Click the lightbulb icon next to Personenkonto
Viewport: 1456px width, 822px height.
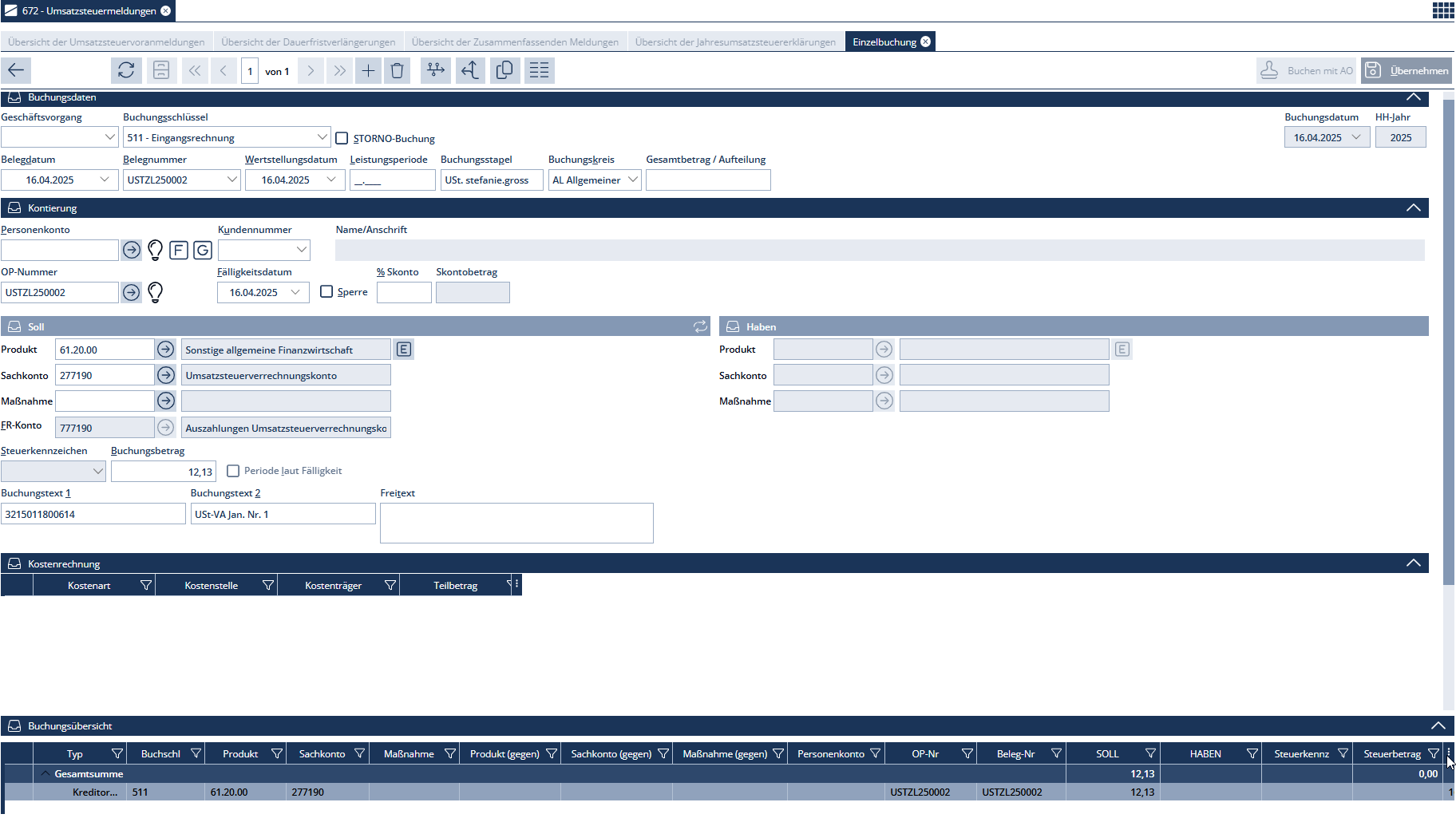[156, 251]
